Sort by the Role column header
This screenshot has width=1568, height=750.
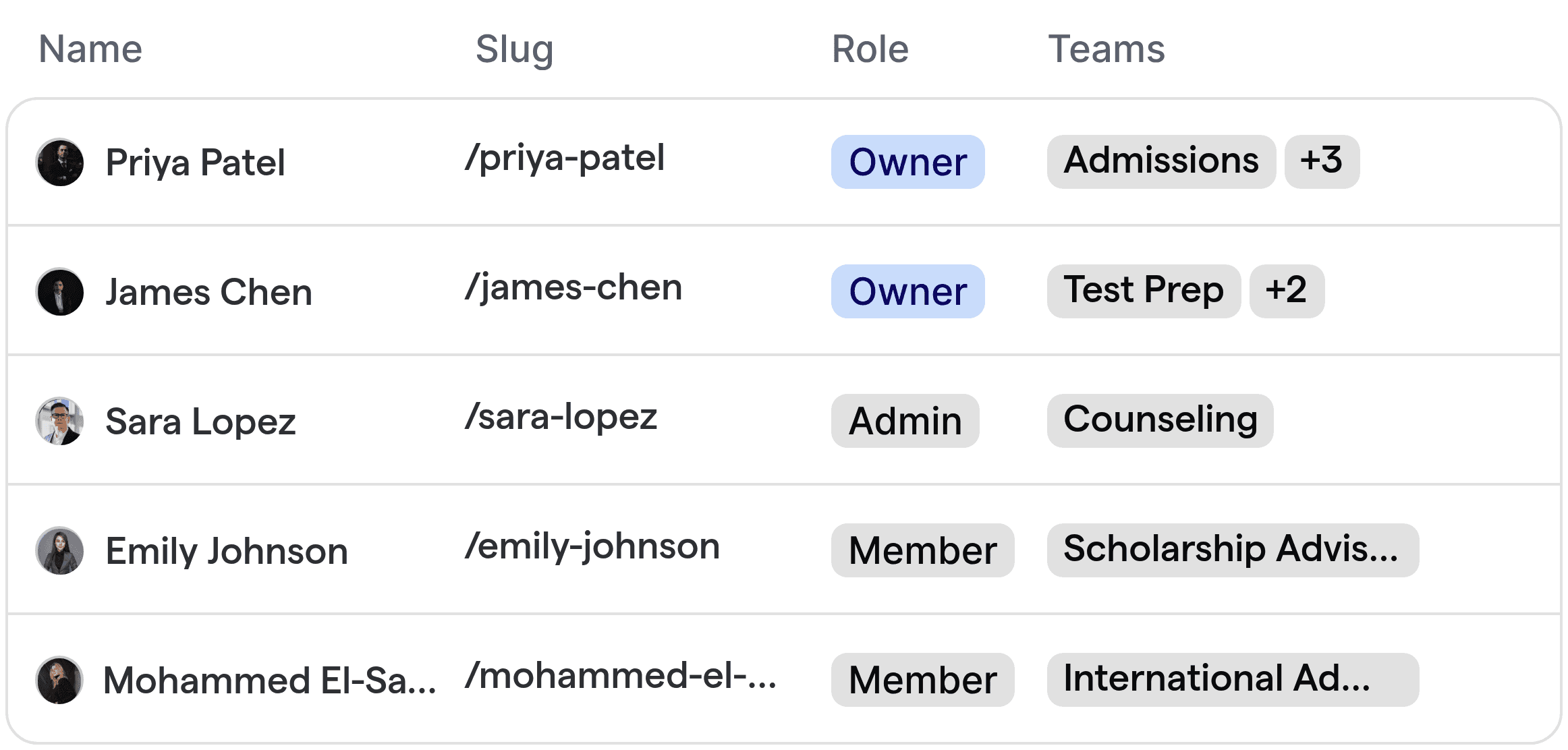point(869,49)
